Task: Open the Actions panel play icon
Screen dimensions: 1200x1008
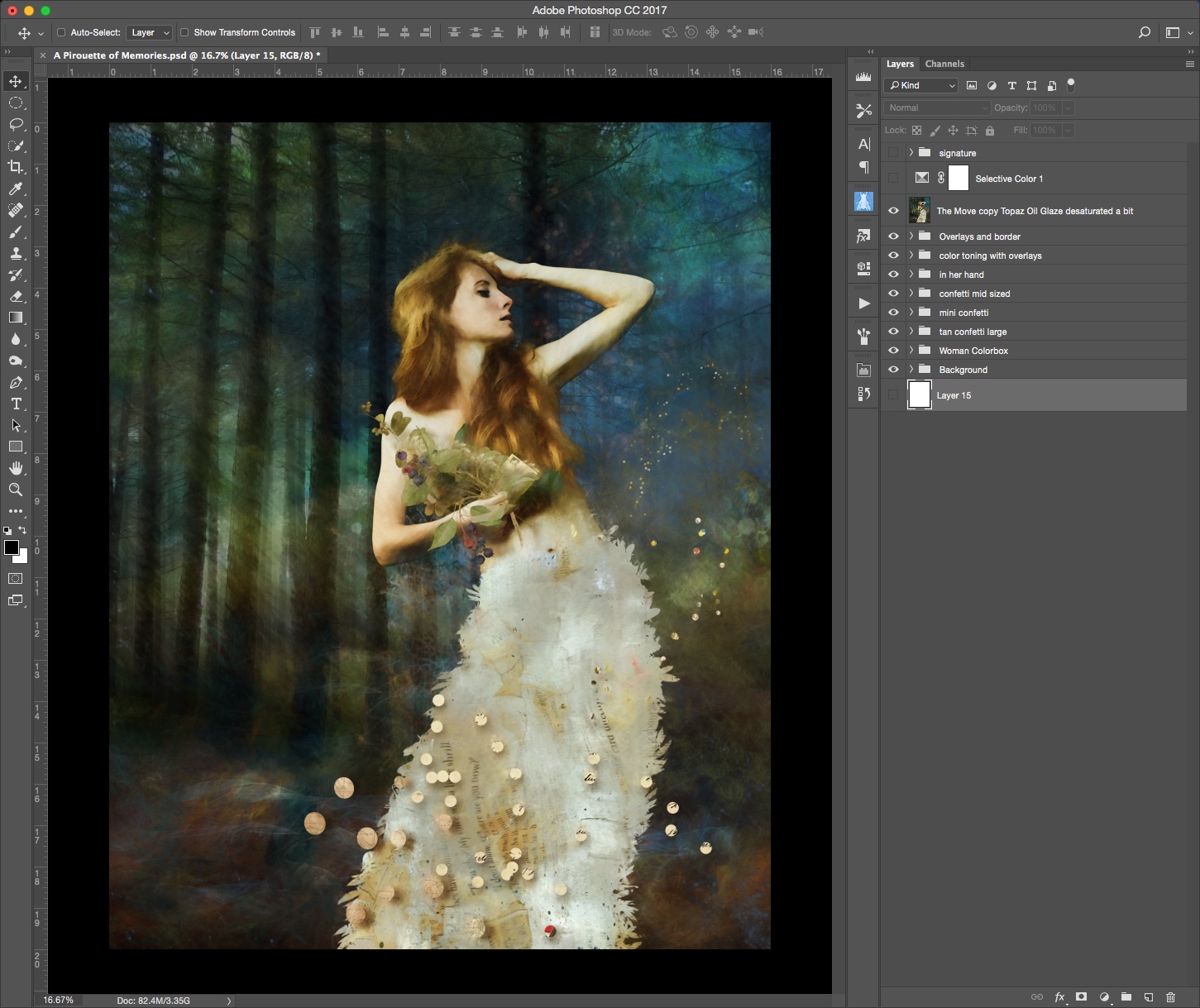Action: click(863, 303)
